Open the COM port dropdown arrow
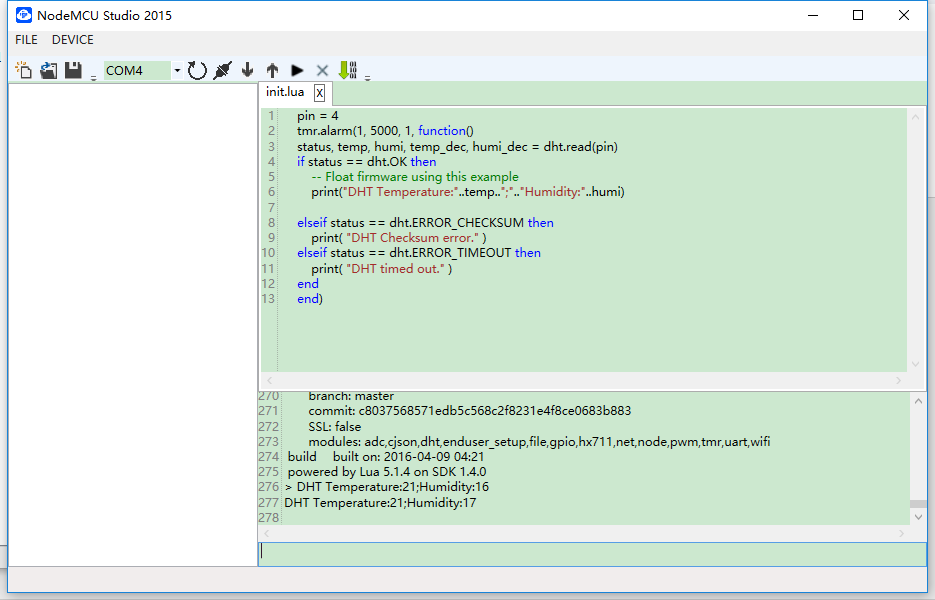935x600 pixels. pos(177,70)
